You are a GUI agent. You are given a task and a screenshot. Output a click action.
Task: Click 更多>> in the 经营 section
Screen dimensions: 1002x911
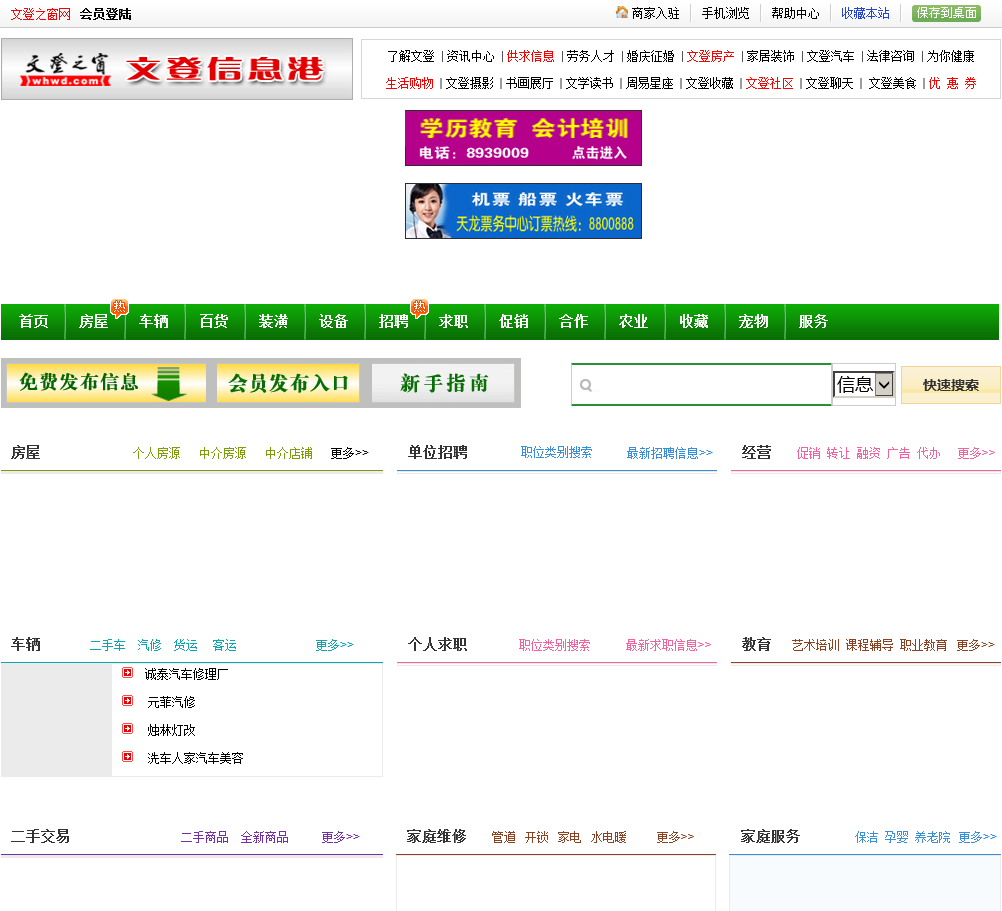click(x=976, y=453)
